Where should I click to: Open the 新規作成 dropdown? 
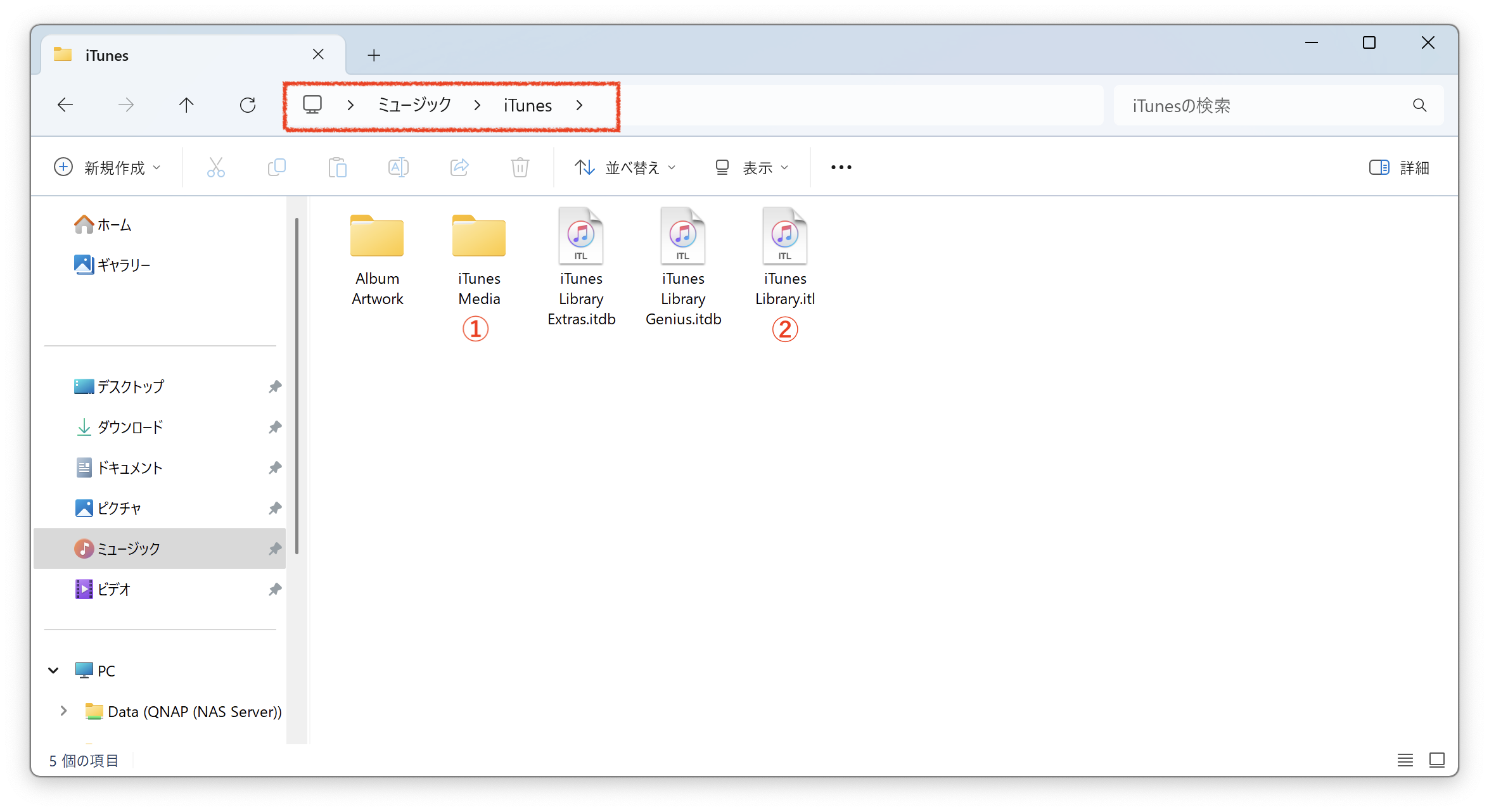108,168
